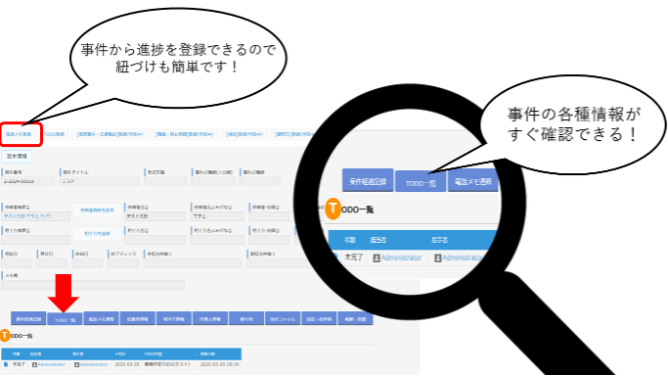Viewport: 668px width, 376px height.
Task: Click the user icon before the second Administrator in bottom table
Action: point(77,365)
